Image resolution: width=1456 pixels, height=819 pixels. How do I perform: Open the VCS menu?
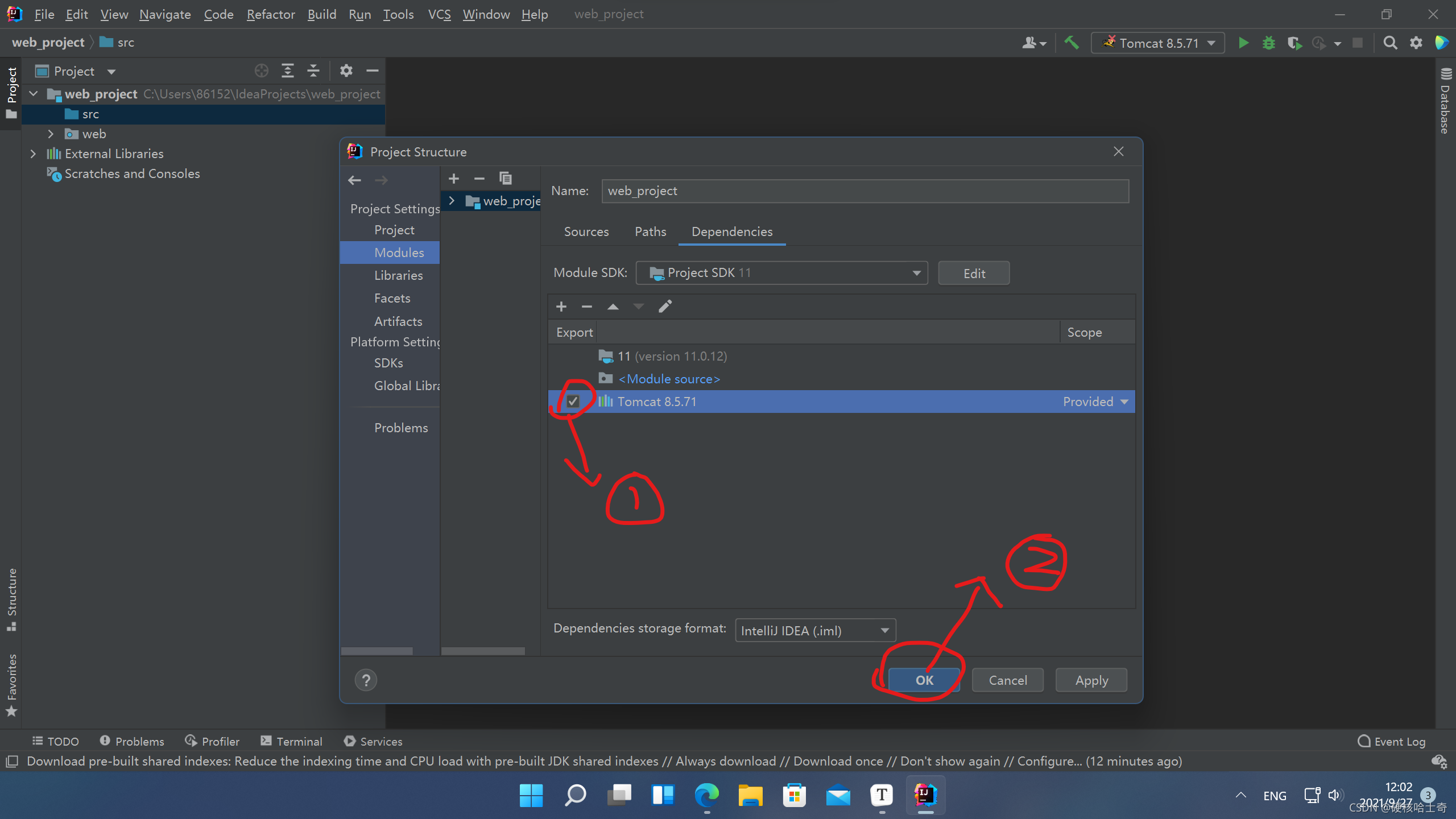click(439, 14)
